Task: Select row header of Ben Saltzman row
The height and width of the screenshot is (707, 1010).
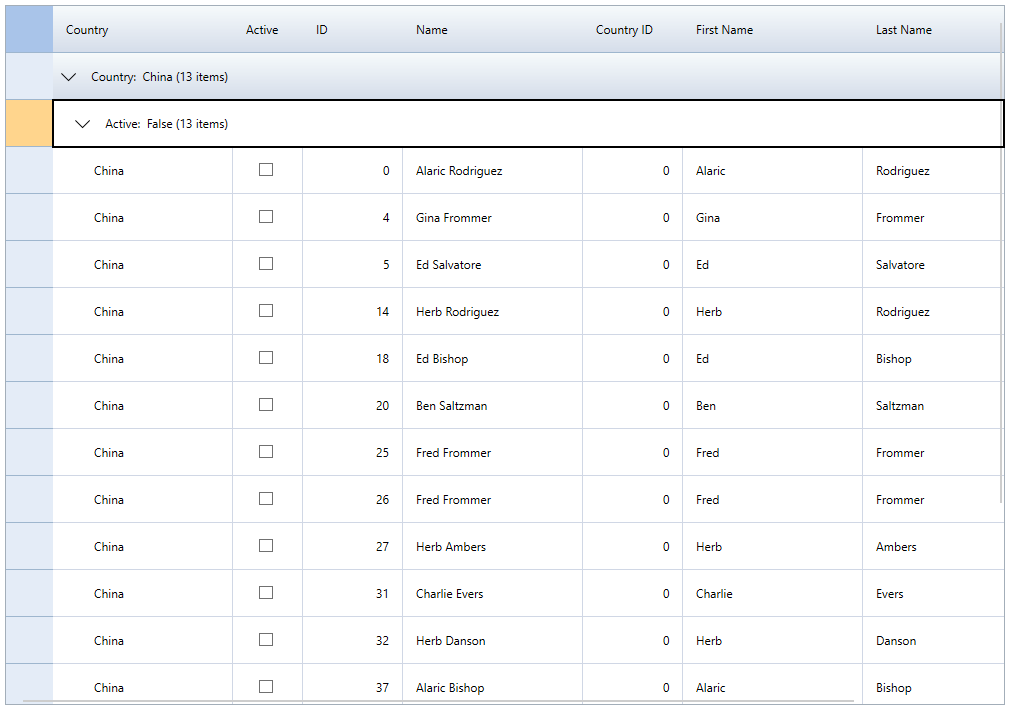Action: 29,405
